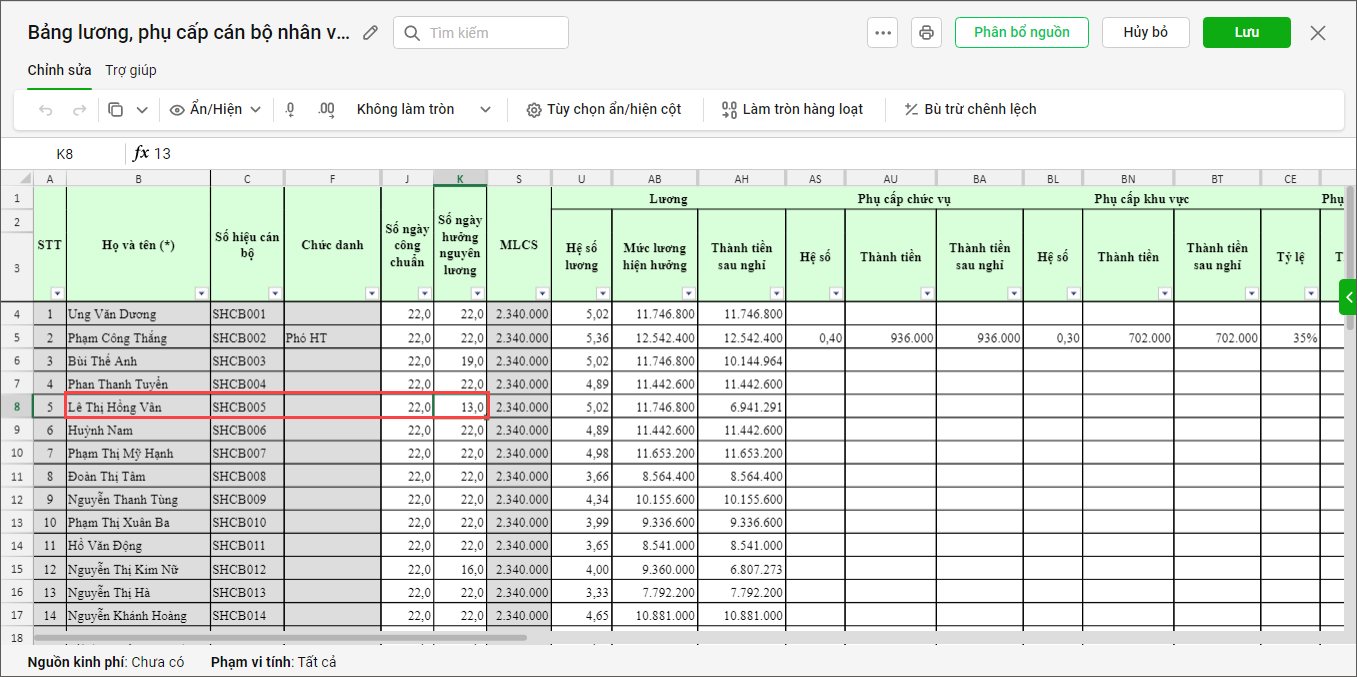The height and width of the screenshot is (677, 1357).
Task: Expand the green side panel arrow
Action: point(1347,297)
